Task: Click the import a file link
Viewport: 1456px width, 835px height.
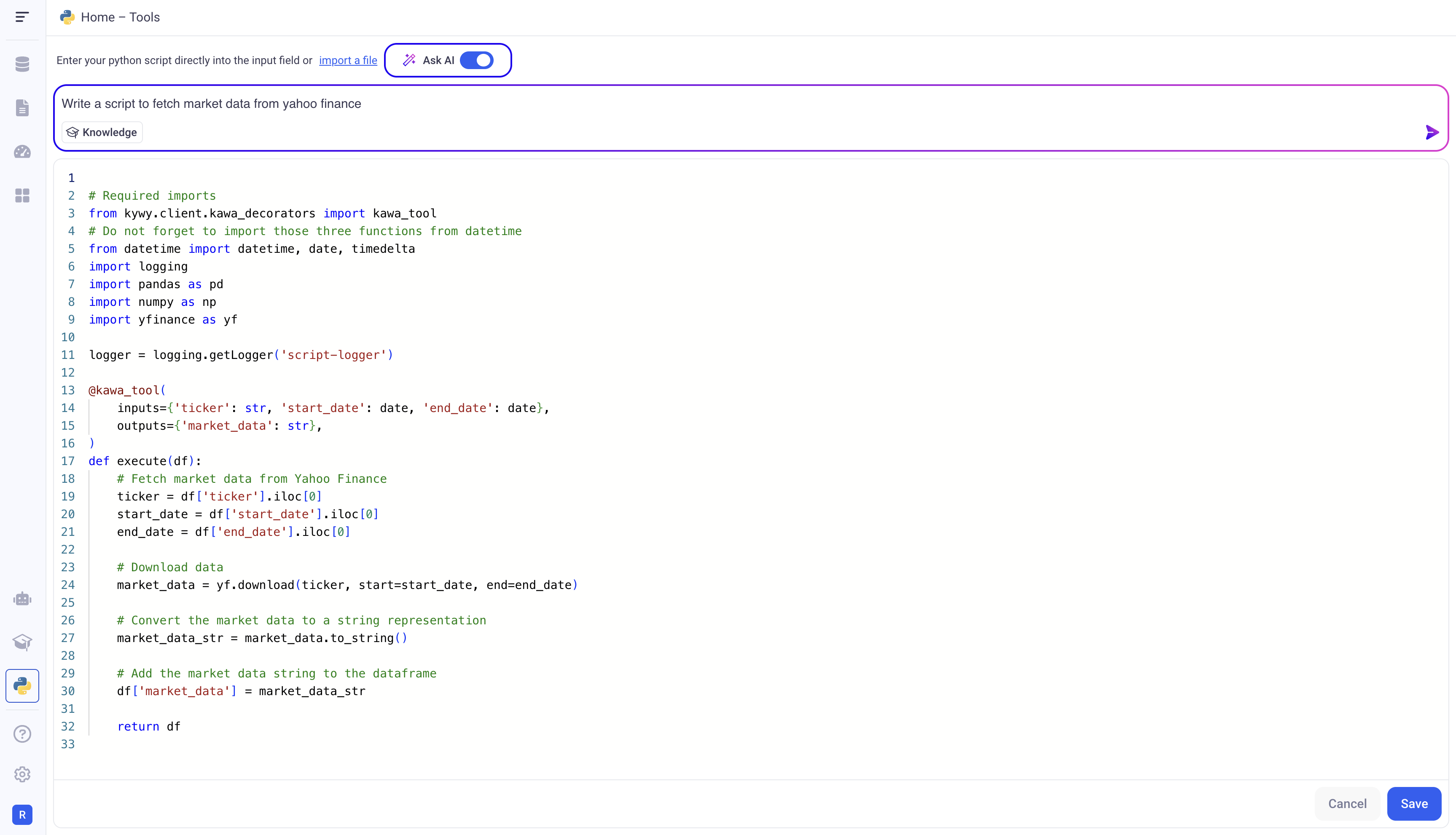Action: [x=348, y=60]
